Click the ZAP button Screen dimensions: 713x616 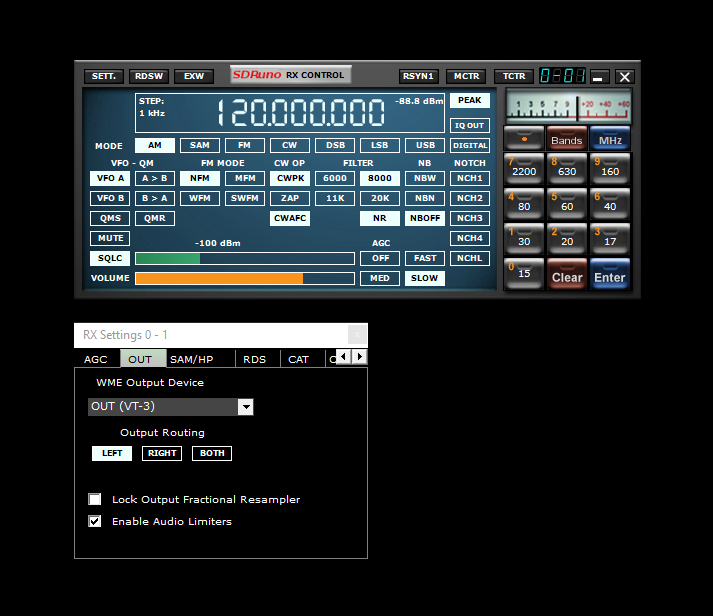290,198
